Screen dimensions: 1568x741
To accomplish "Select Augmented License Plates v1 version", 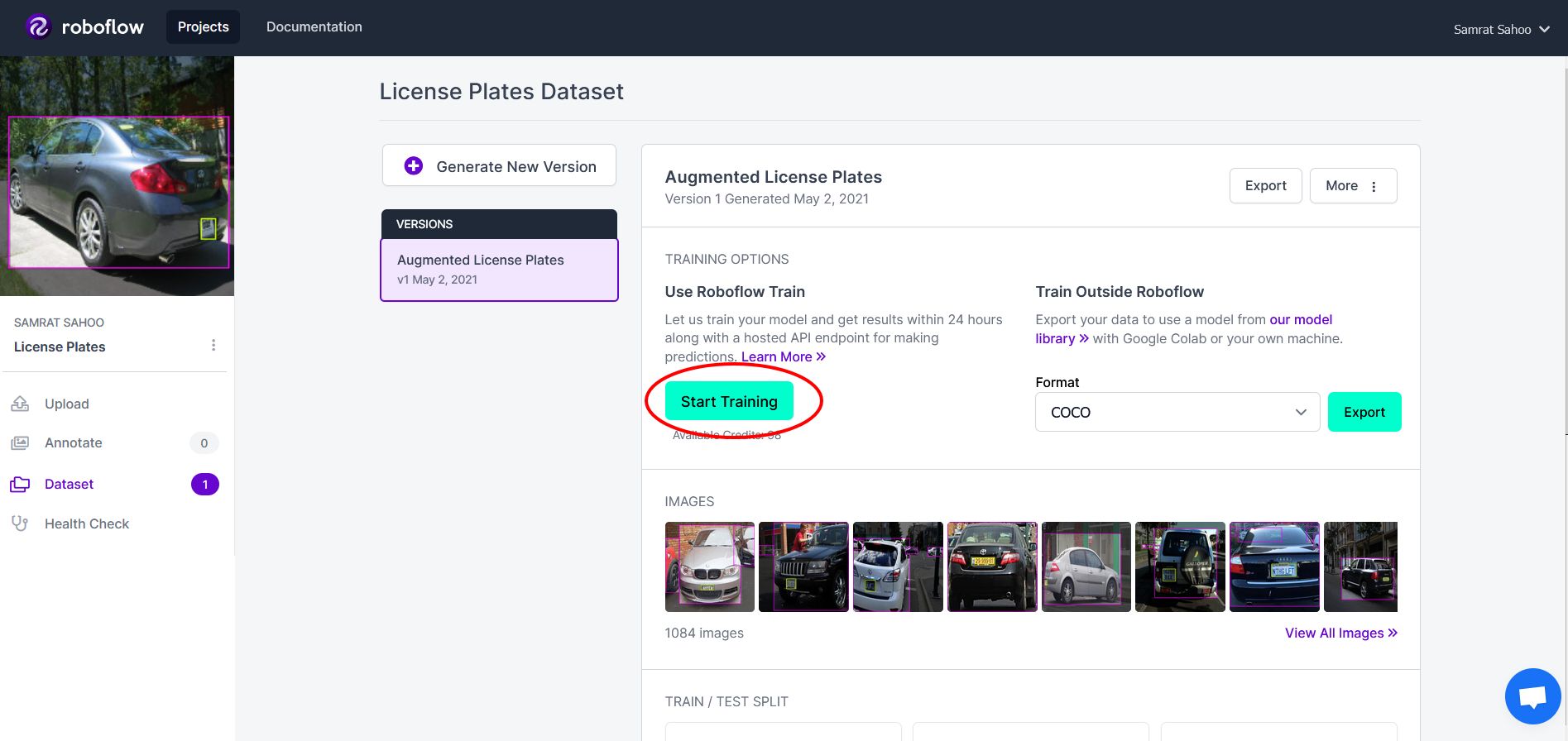I will (x=499, y=270).
